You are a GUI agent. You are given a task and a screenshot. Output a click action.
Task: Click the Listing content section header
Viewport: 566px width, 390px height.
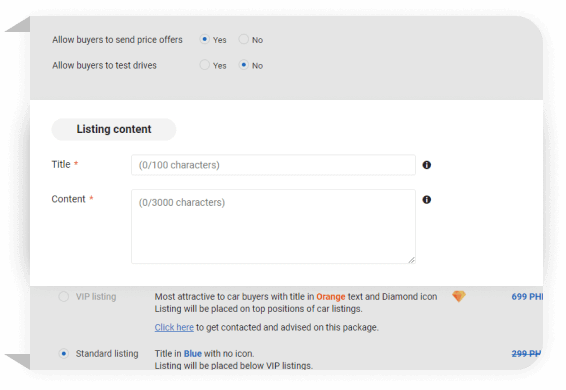114,129
